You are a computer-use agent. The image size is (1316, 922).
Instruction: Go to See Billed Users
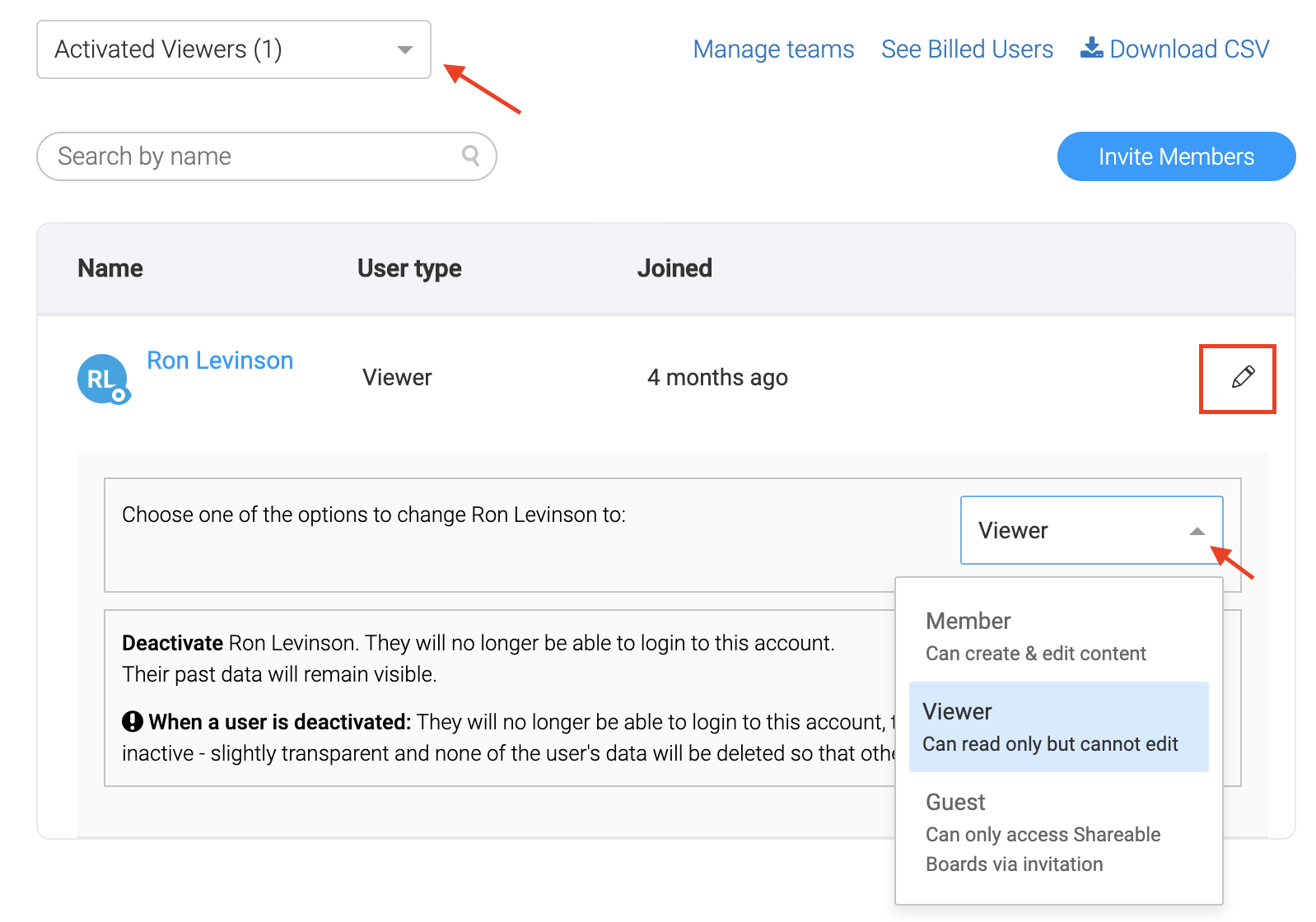[967, 49]
